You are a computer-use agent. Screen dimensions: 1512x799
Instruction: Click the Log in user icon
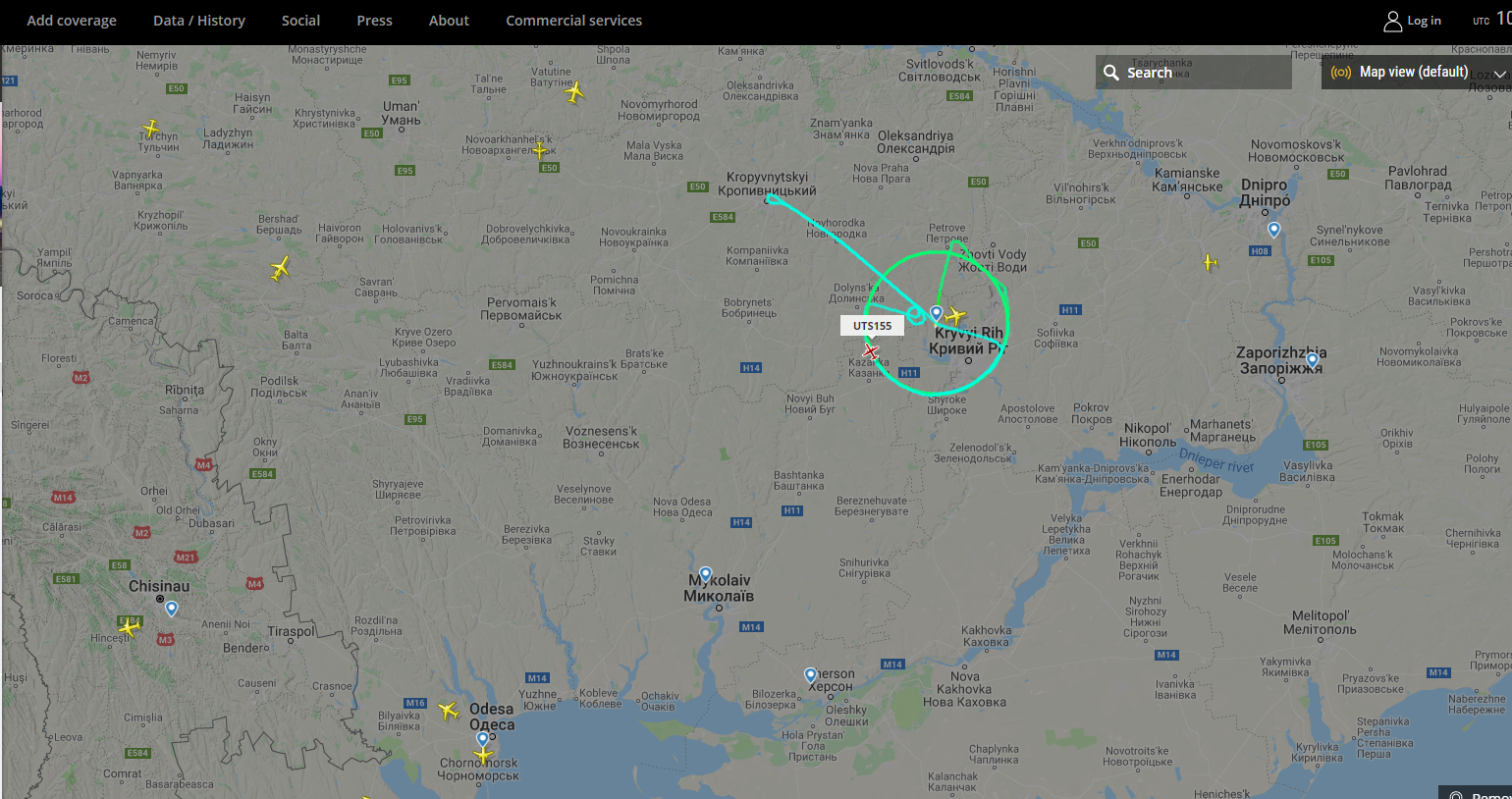(x=1392, y=21)
